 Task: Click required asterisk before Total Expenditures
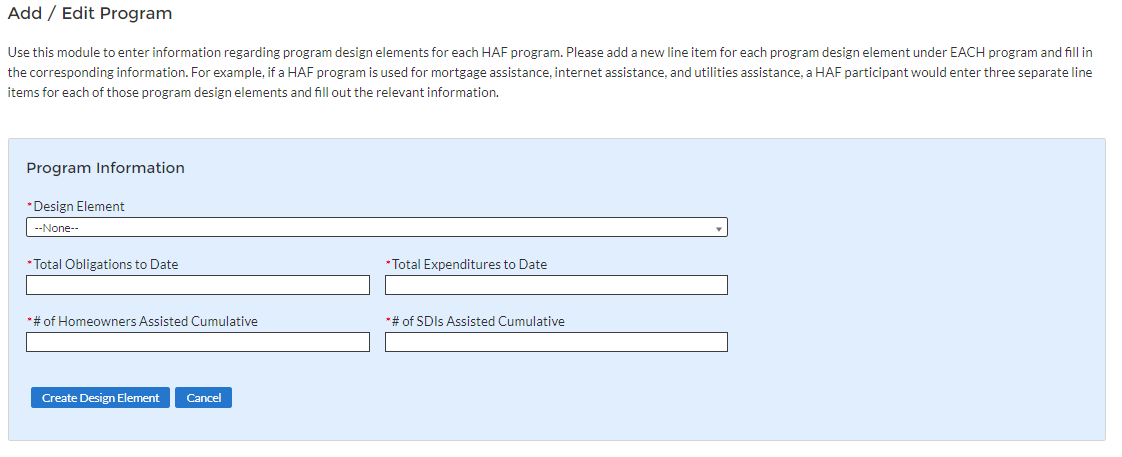coord(388,263)
